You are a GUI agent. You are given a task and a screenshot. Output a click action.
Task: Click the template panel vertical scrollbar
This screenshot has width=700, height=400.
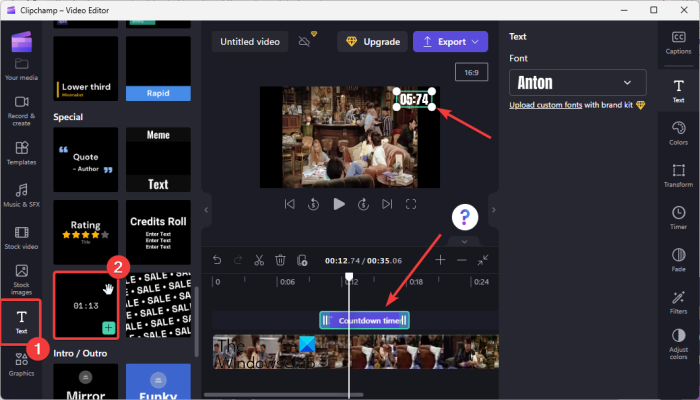(x=196, y=321)
